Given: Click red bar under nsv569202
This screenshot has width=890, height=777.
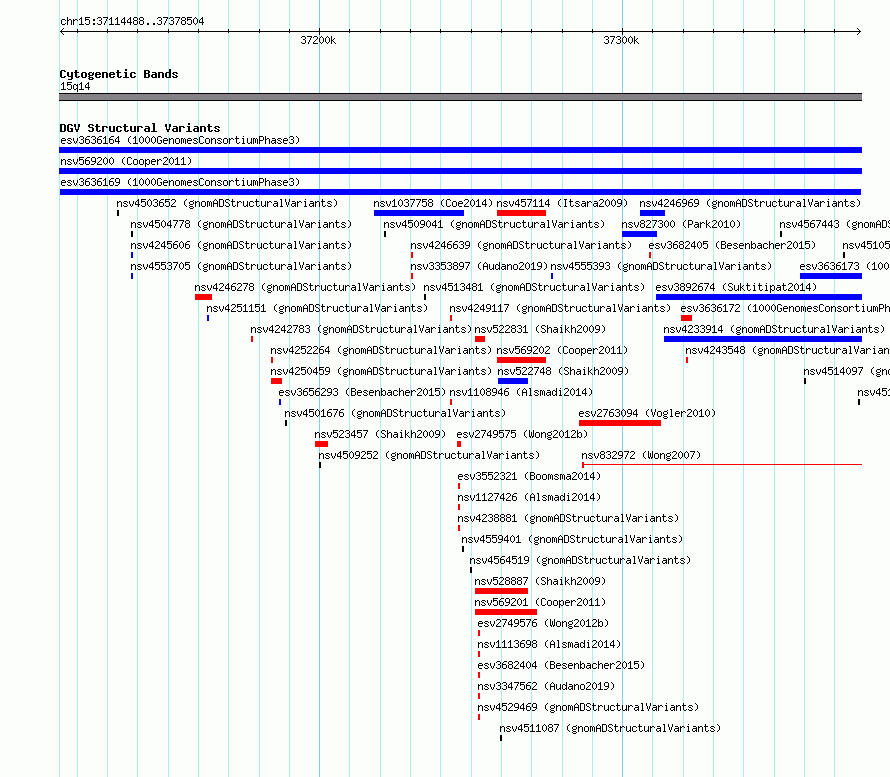Looking at the screenshot, I should 521,360.
